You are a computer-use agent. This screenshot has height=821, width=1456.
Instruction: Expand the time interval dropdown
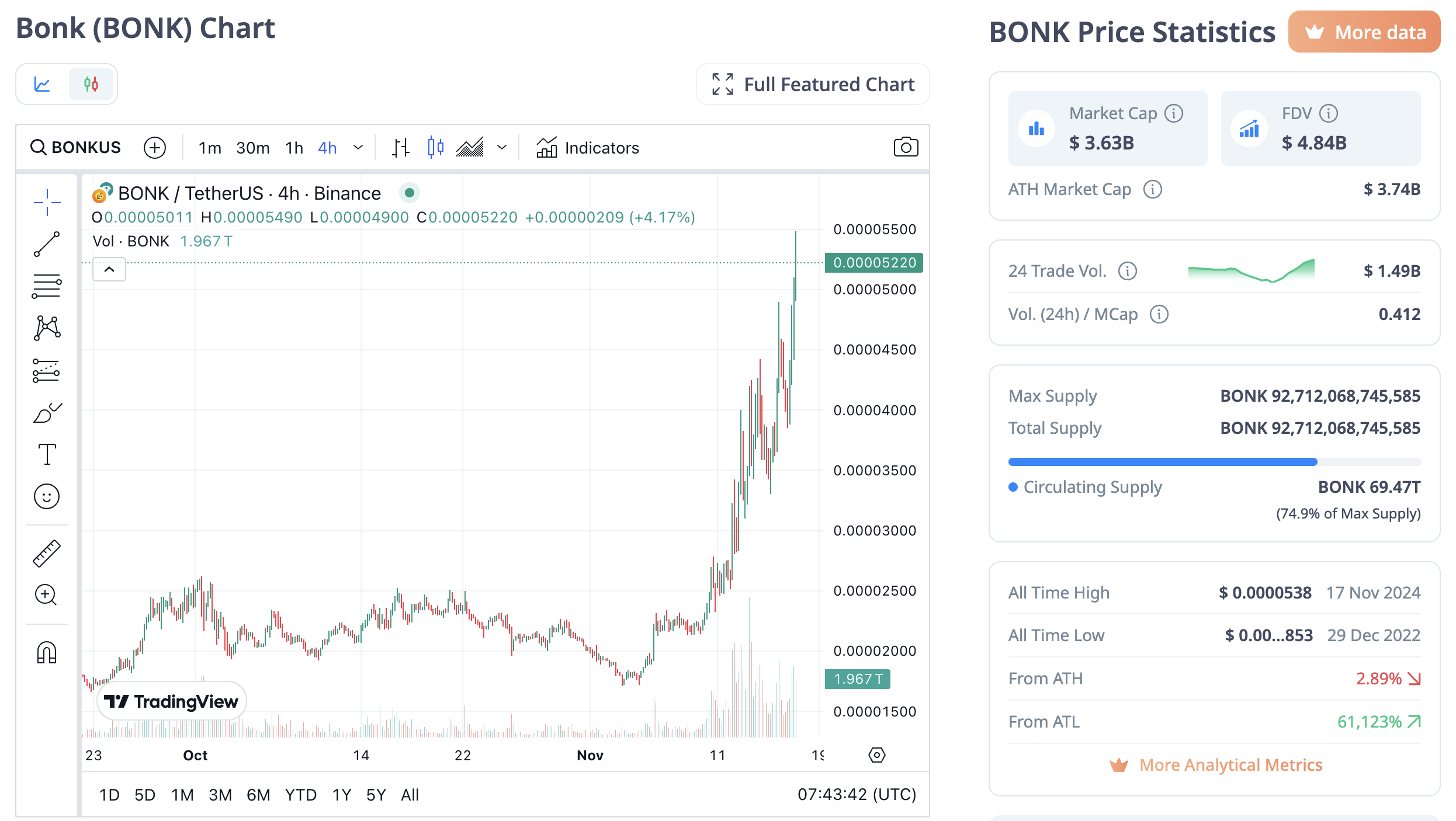(358, 148)
